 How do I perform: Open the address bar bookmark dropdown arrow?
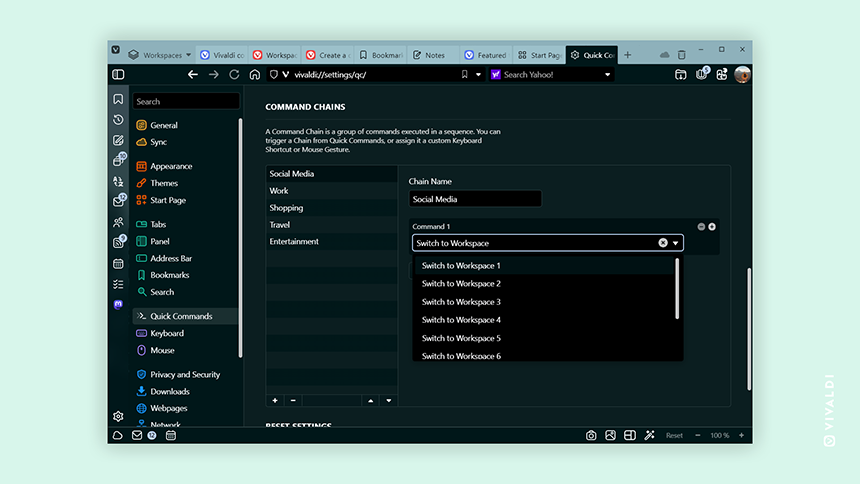pyautogui.click(x=478, y=75)
